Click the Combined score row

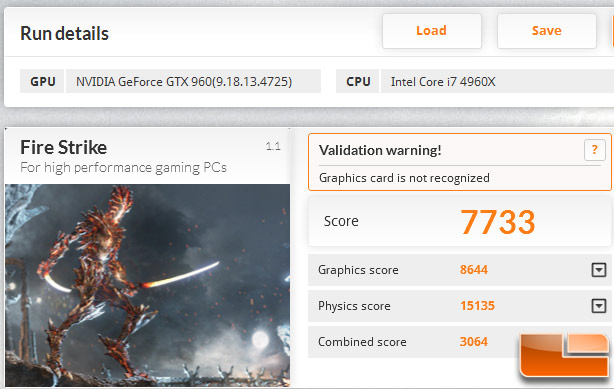pos(415,342)
